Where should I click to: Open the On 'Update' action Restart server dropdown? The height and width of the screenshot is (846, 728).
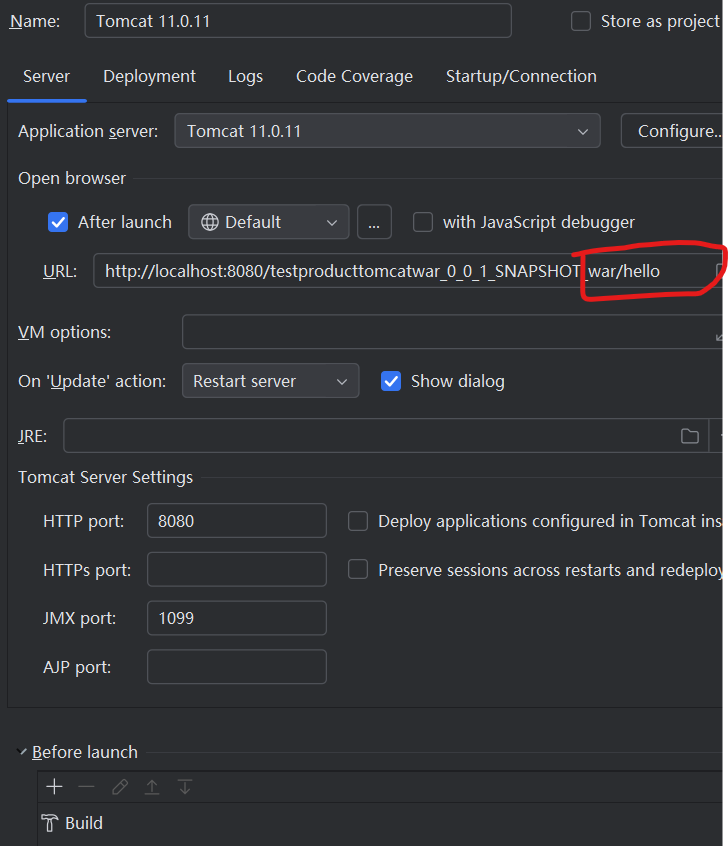click(x=270, y=381)
